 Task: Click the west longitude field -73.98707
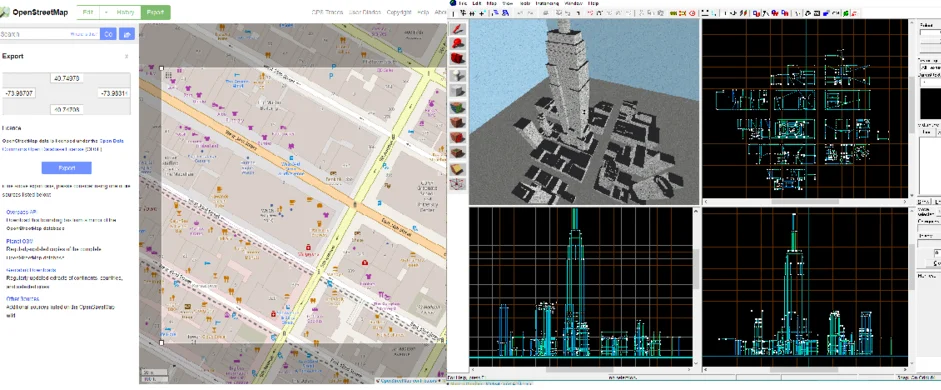19,94
